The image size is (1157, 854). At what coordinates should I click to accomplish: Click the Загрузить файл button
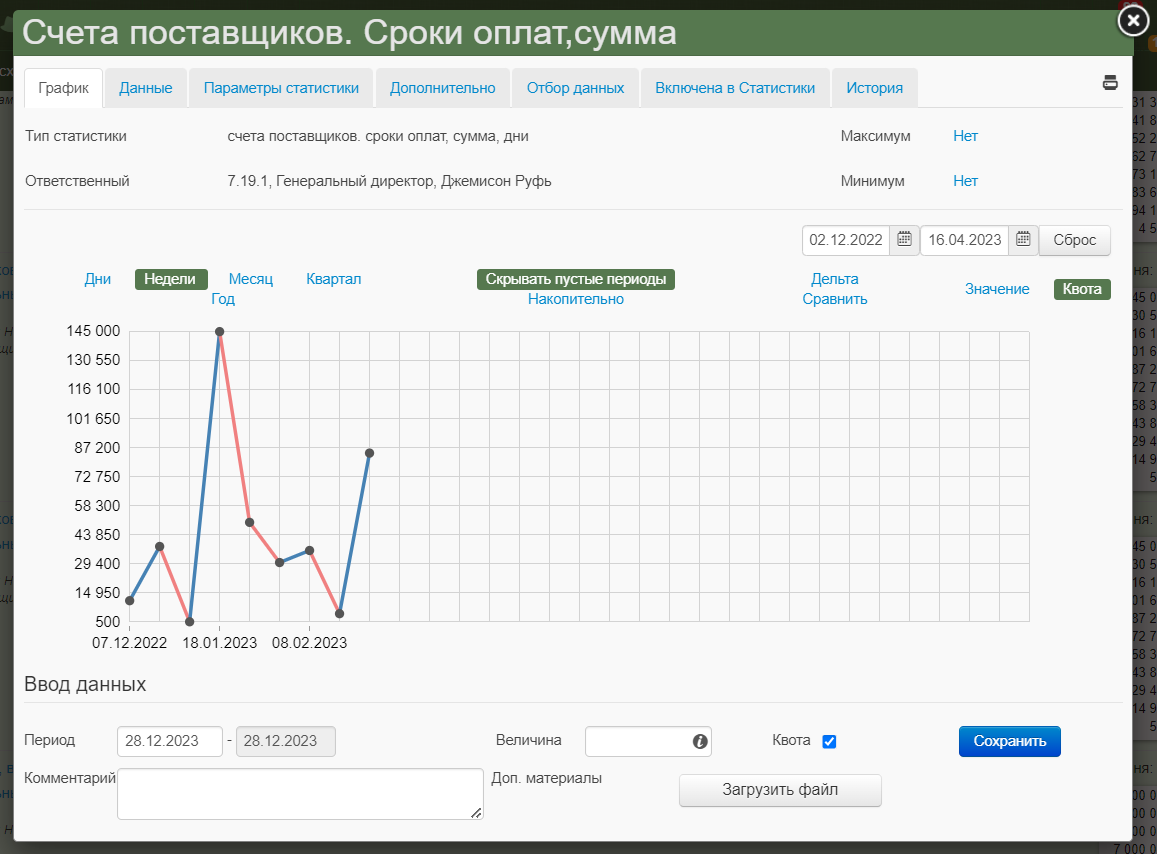click(780, 790)
